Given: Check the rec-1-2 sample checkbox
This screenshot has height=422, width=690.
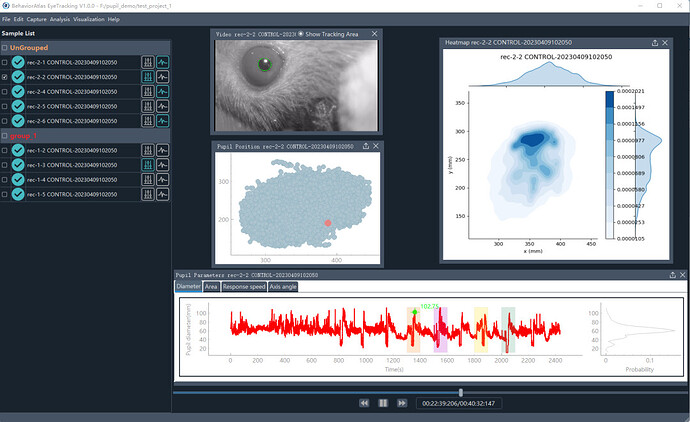Looking at the screenshot, I should click(x=6, y=151).
